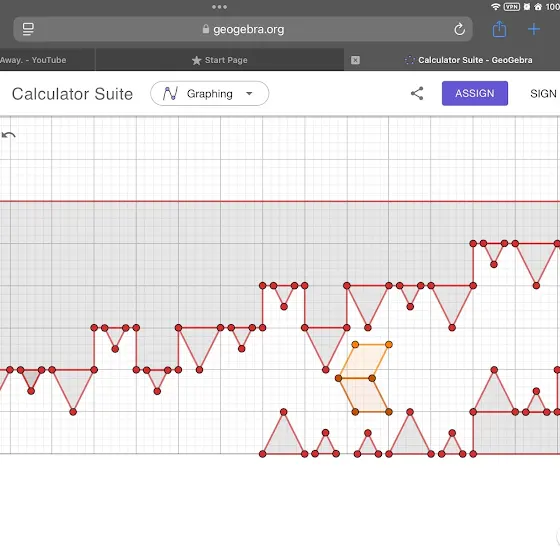Tap the Safari share icon
Viewport: 560px width, 560px height.
pos(499,29)
